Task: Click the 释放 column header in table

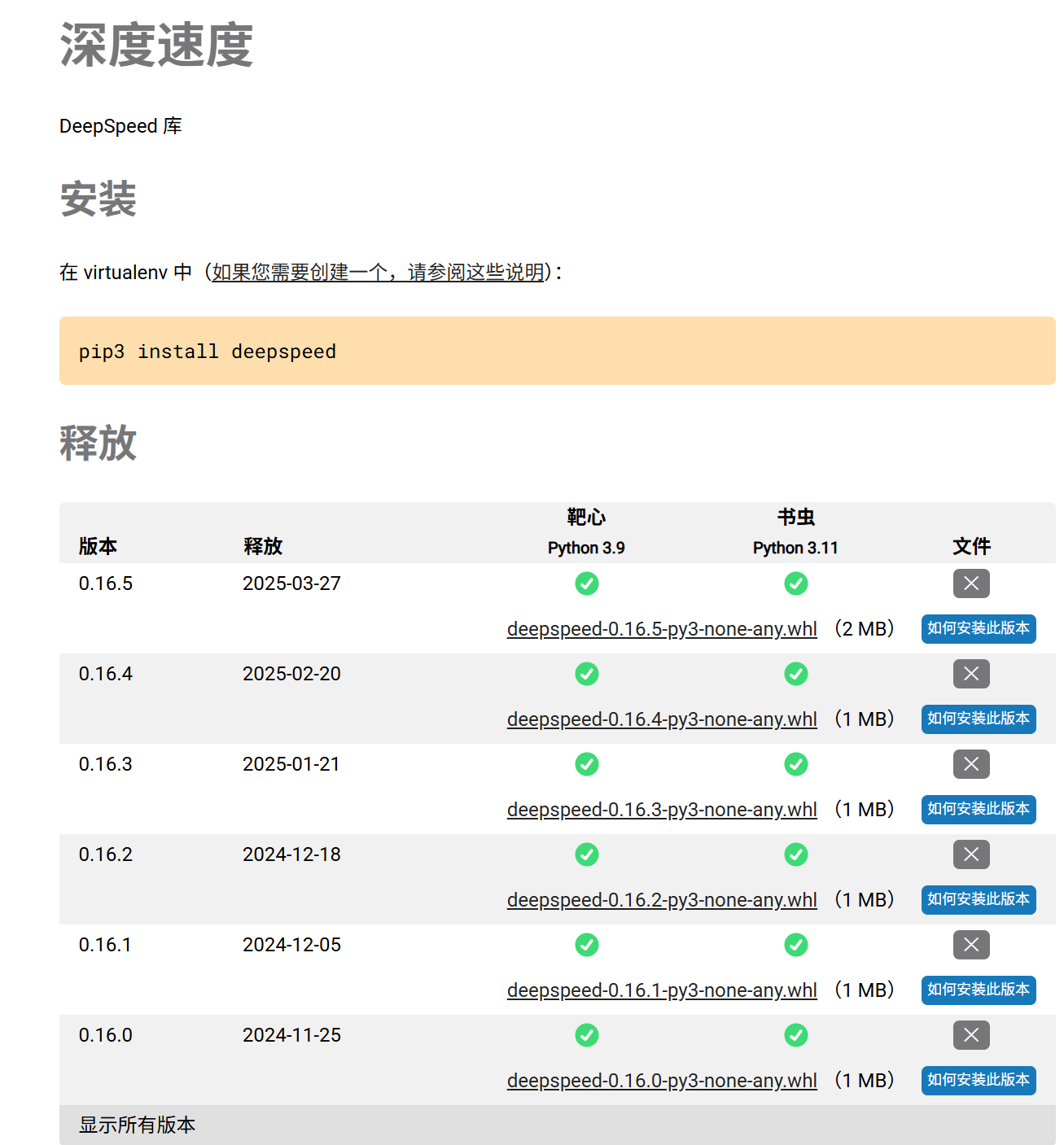Action: (263, 546)
